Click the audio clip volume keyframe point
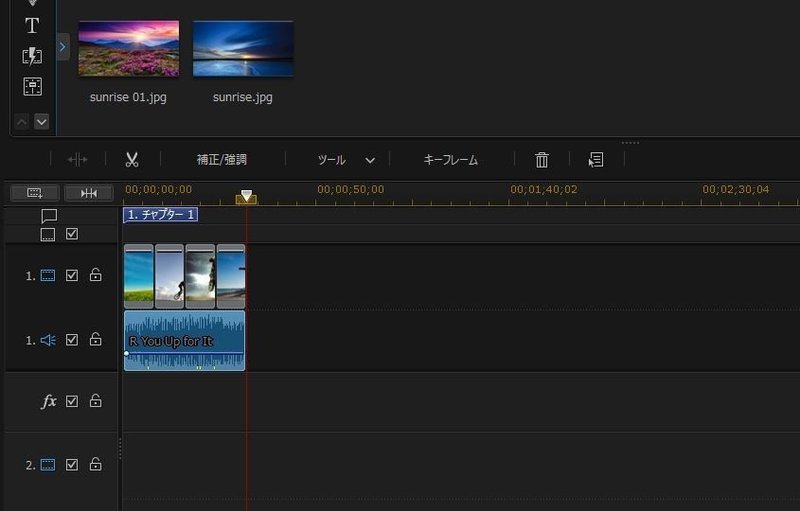This screenshot has height=511, width=800. tap(127, 353)
